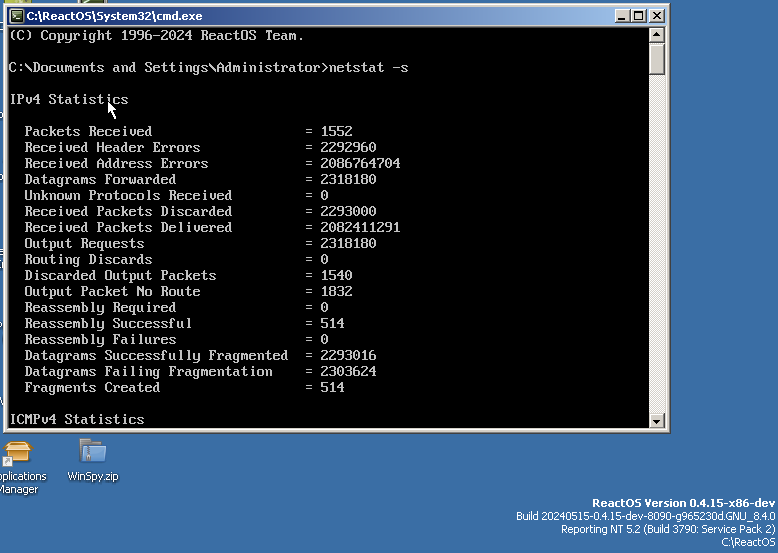Click 'Reassembly Failures' label
The image size is (778, 553).
tap(100, 339)
